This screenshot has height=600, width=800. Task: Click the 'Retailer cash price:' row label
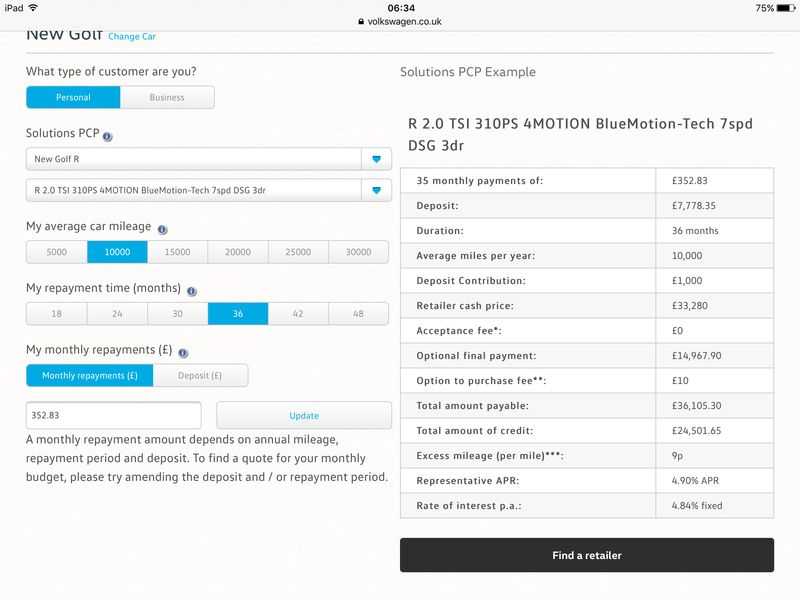coord(465,306)
